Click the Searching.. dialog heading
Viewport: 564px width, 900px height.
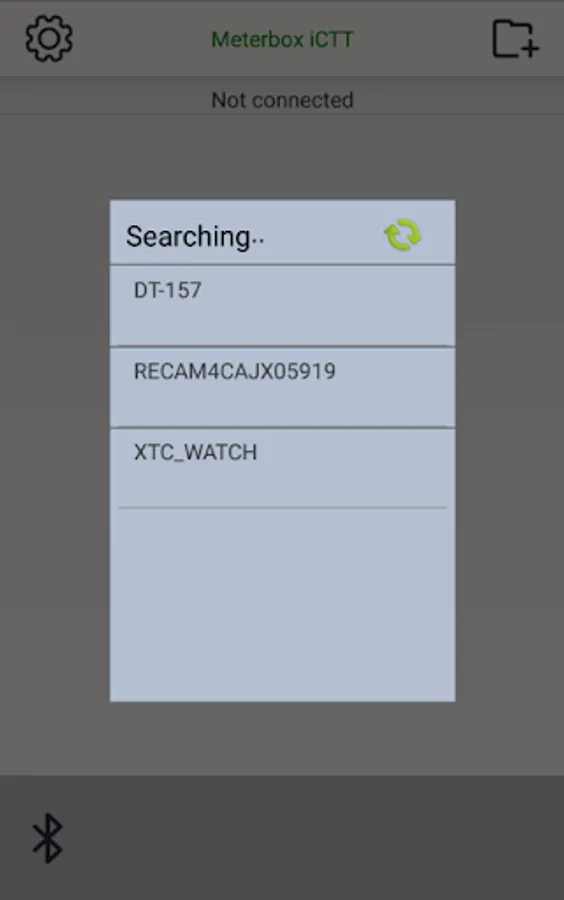click(195, 236)
